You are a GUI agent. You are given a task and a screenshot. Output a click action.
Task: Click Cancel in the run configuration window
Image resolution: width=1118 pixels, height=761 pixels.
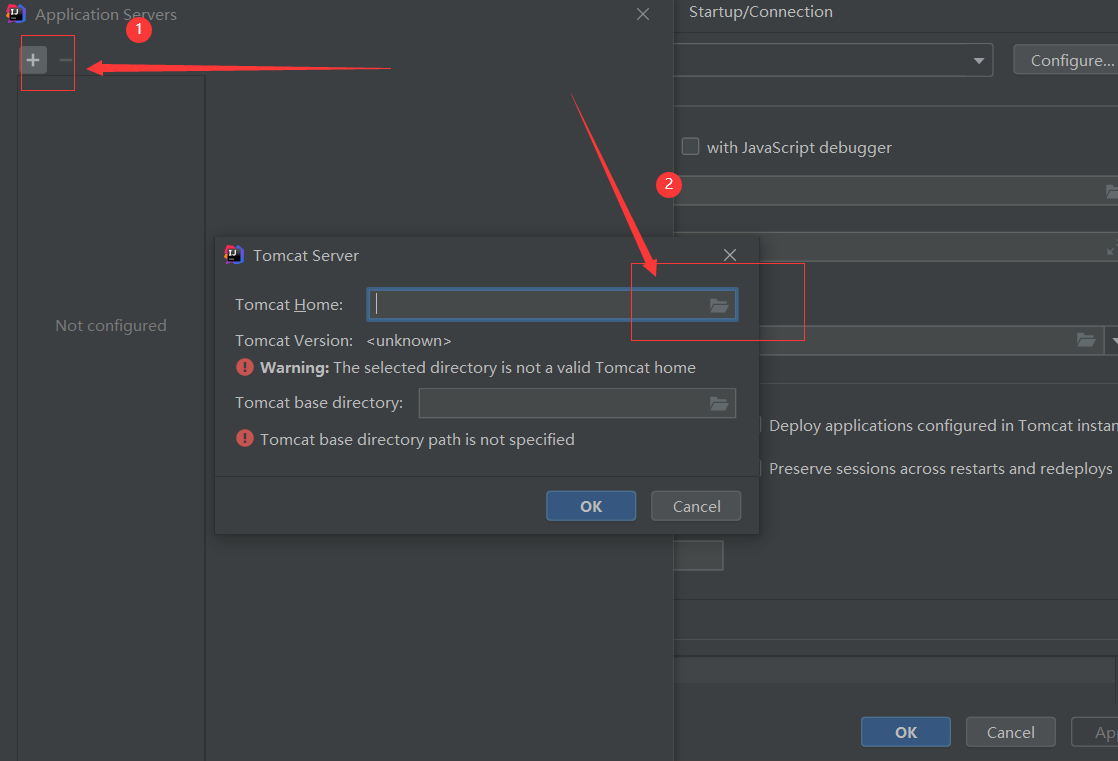coord(1010,732)
